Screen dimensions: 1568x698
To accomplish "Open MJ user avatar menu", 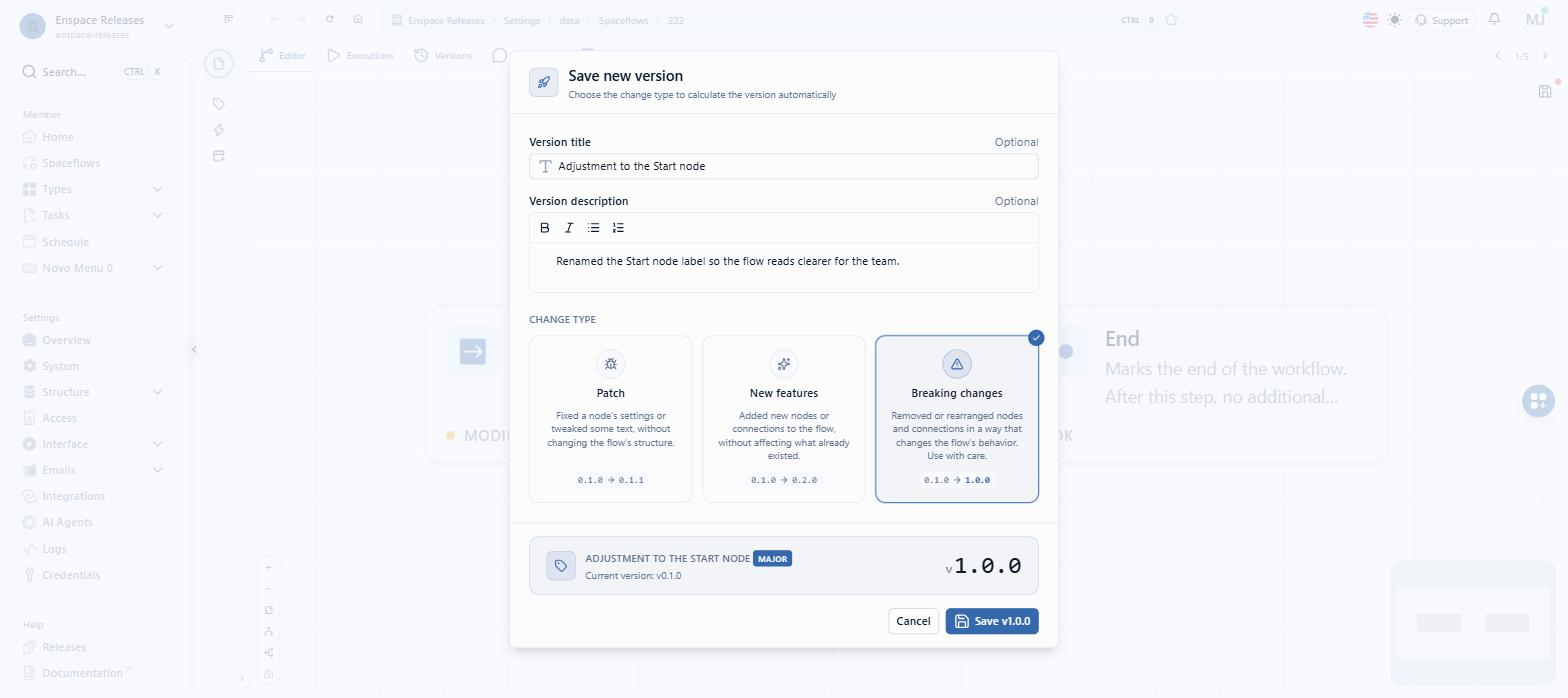I will click(x=1536, y=19).
